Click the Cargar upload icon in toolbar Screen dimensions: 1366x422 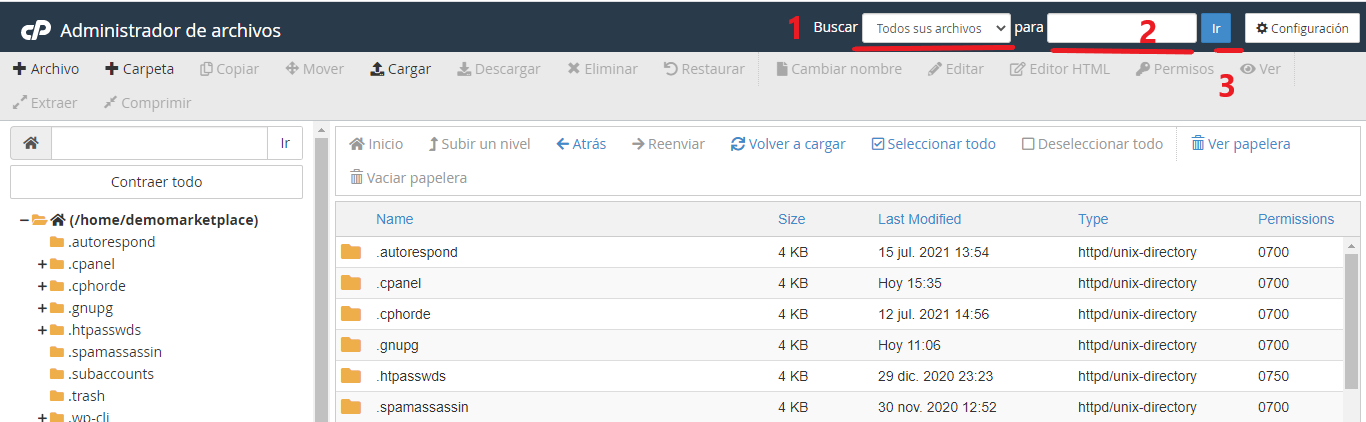[x=377, y=69]
